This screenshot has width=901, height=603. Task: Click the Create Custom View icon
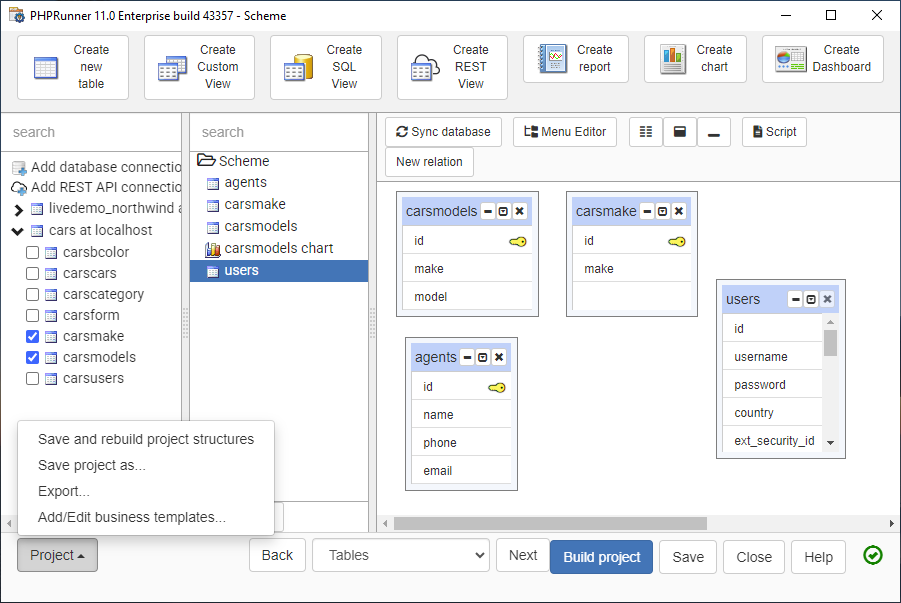172,68
